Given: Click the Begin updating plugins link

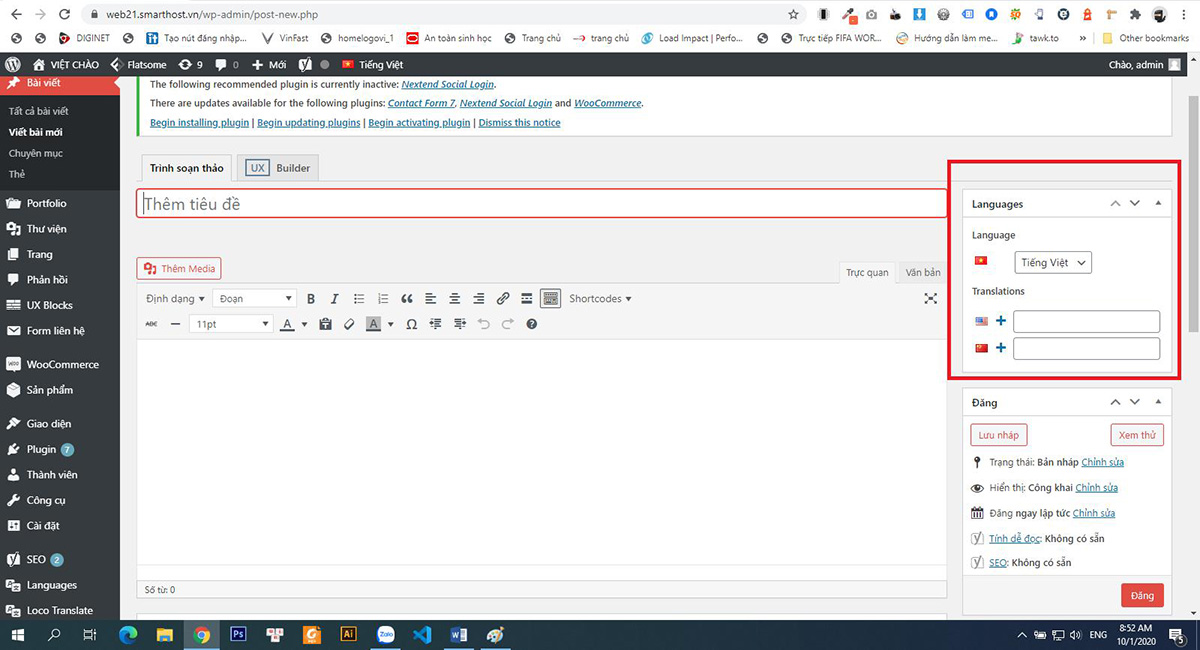Looking at the screenshot, I should pyautogui.click(x=308, y=122).
